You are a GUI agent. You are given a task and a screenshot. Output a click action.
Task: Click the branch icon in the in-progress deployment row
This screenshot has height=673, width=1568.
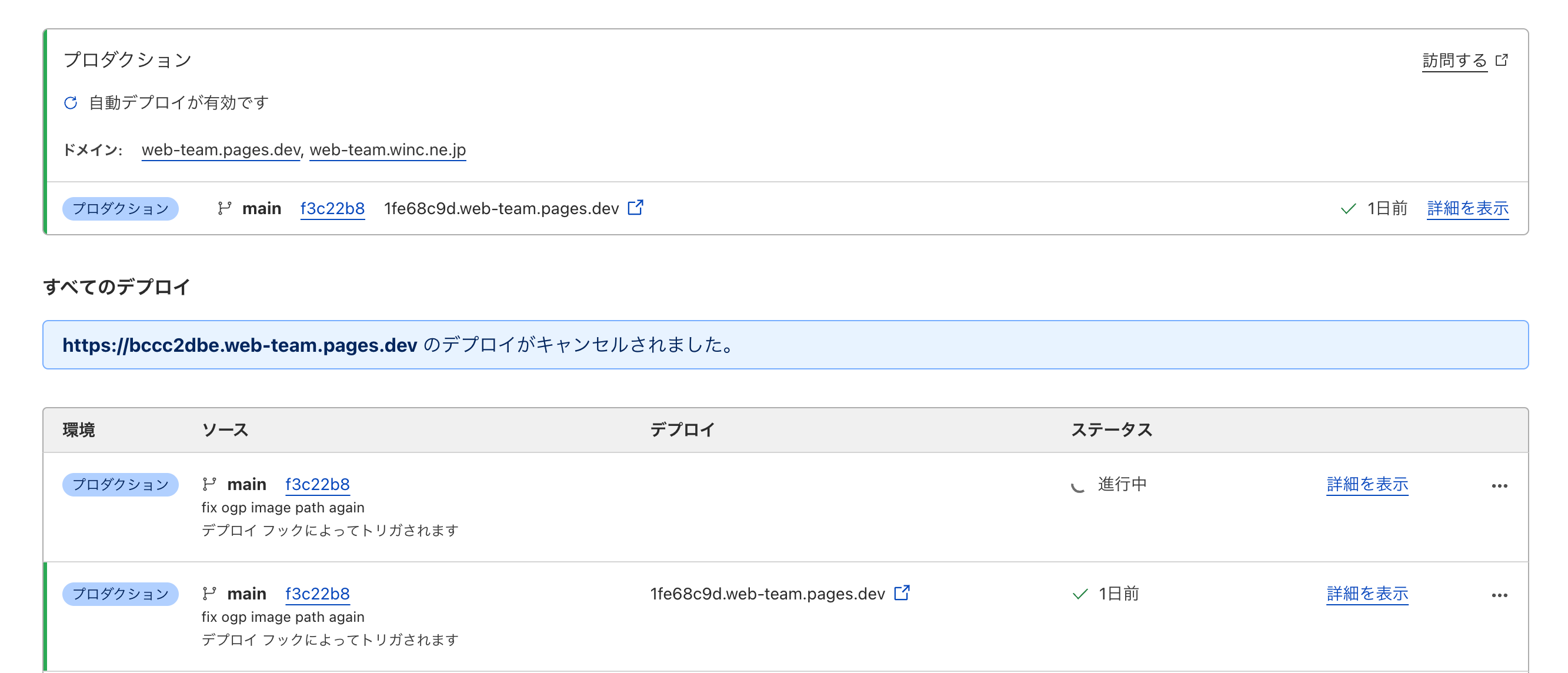(210, 483)
